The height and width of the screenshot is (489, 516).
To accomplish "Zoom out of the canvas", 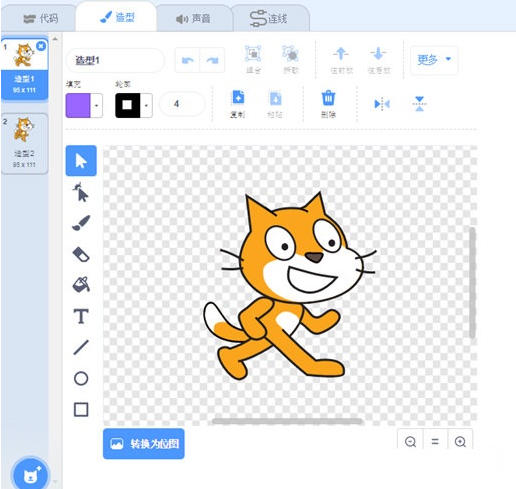I will [410, 441].
